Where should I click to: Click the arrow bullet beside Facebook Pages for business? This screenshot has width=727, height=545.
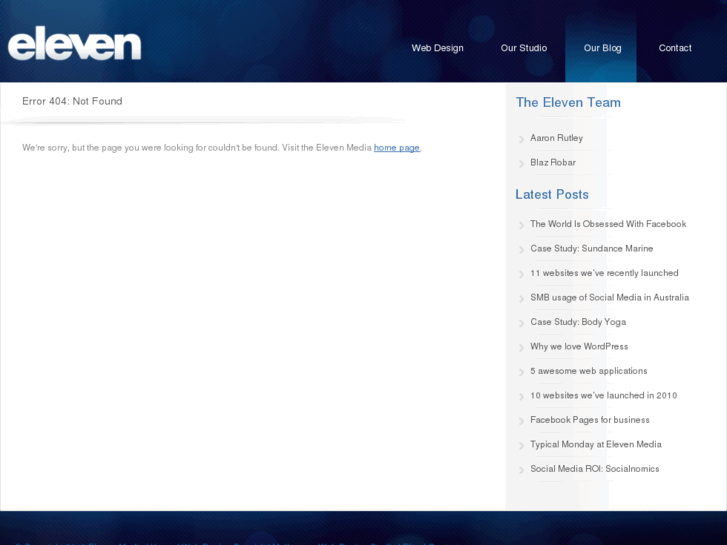[x=521, y=421]
